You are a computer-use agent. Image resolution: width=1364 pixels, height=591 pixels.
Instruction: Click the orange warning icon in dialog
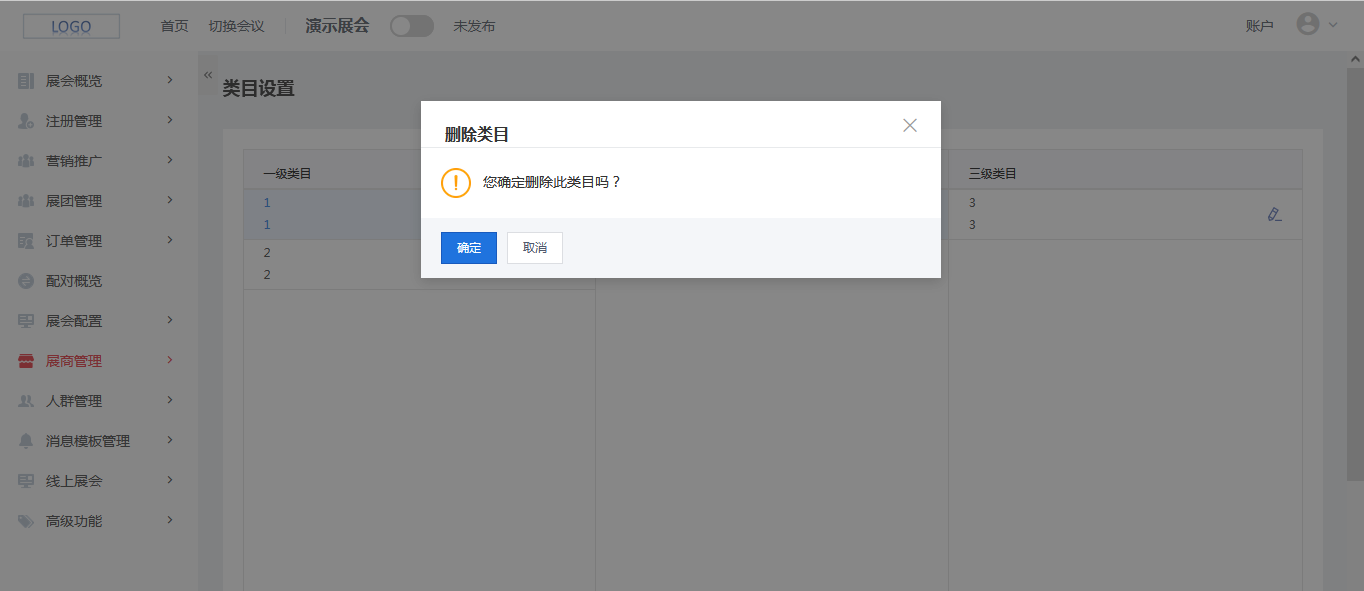pyautogui.click(x=456, y=182)
